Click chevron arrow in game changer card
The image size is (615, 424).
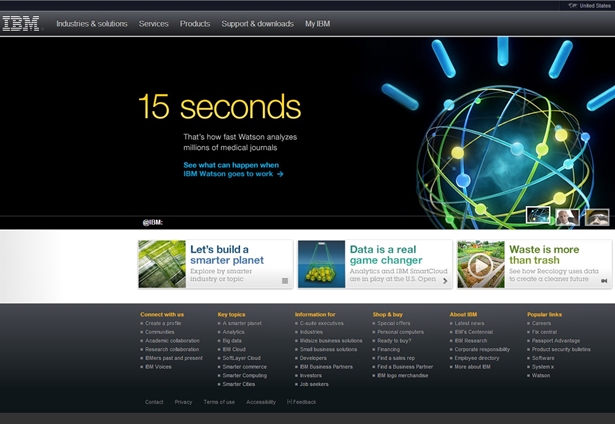[x=445, y=281]
